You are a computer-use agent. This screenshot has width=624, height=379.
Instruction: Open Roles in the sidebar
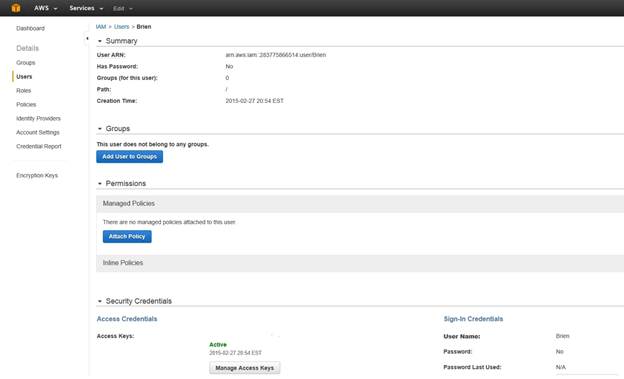(23, 90)
